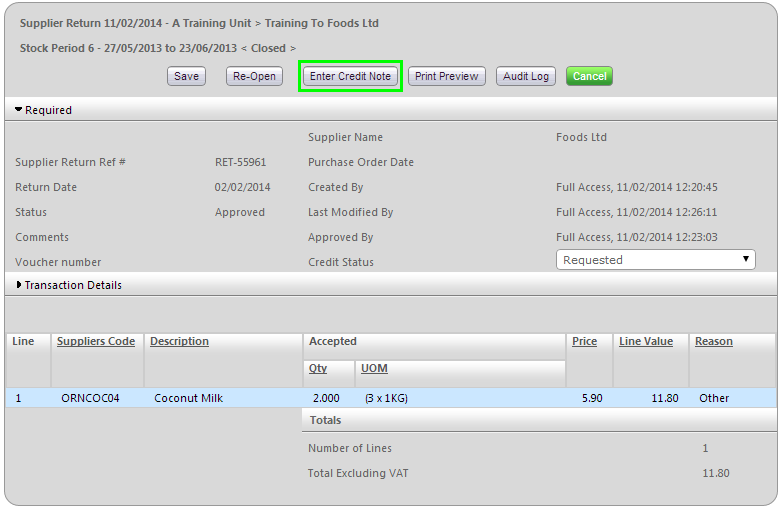Sort by Line Value column
Viewport: 781px width, 509px height.
[x=645, y=341]
